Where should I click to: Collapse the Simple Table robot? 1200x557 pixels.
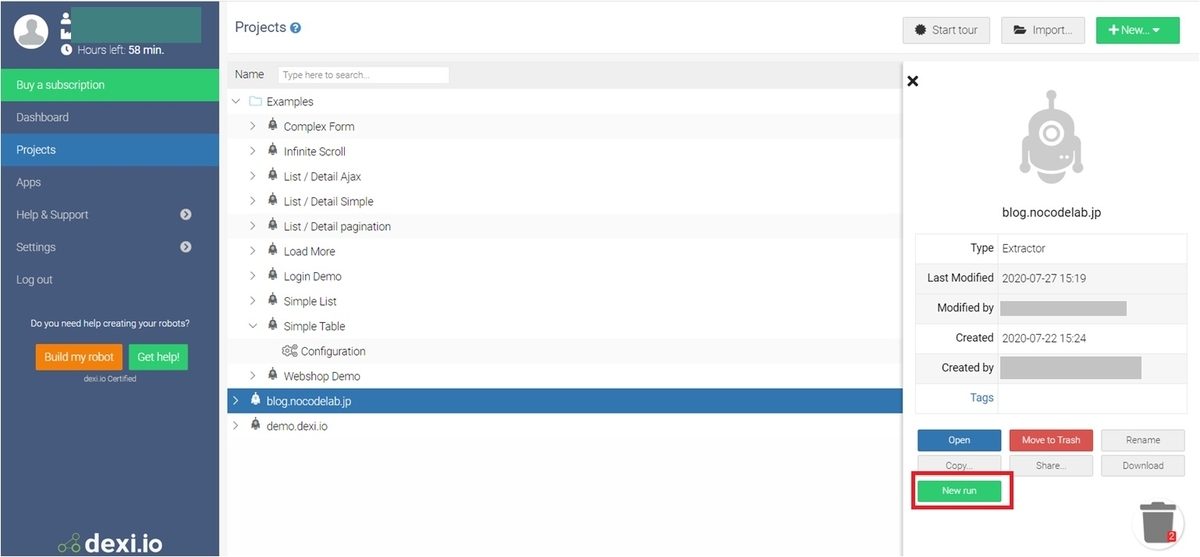tap(253, 326)
